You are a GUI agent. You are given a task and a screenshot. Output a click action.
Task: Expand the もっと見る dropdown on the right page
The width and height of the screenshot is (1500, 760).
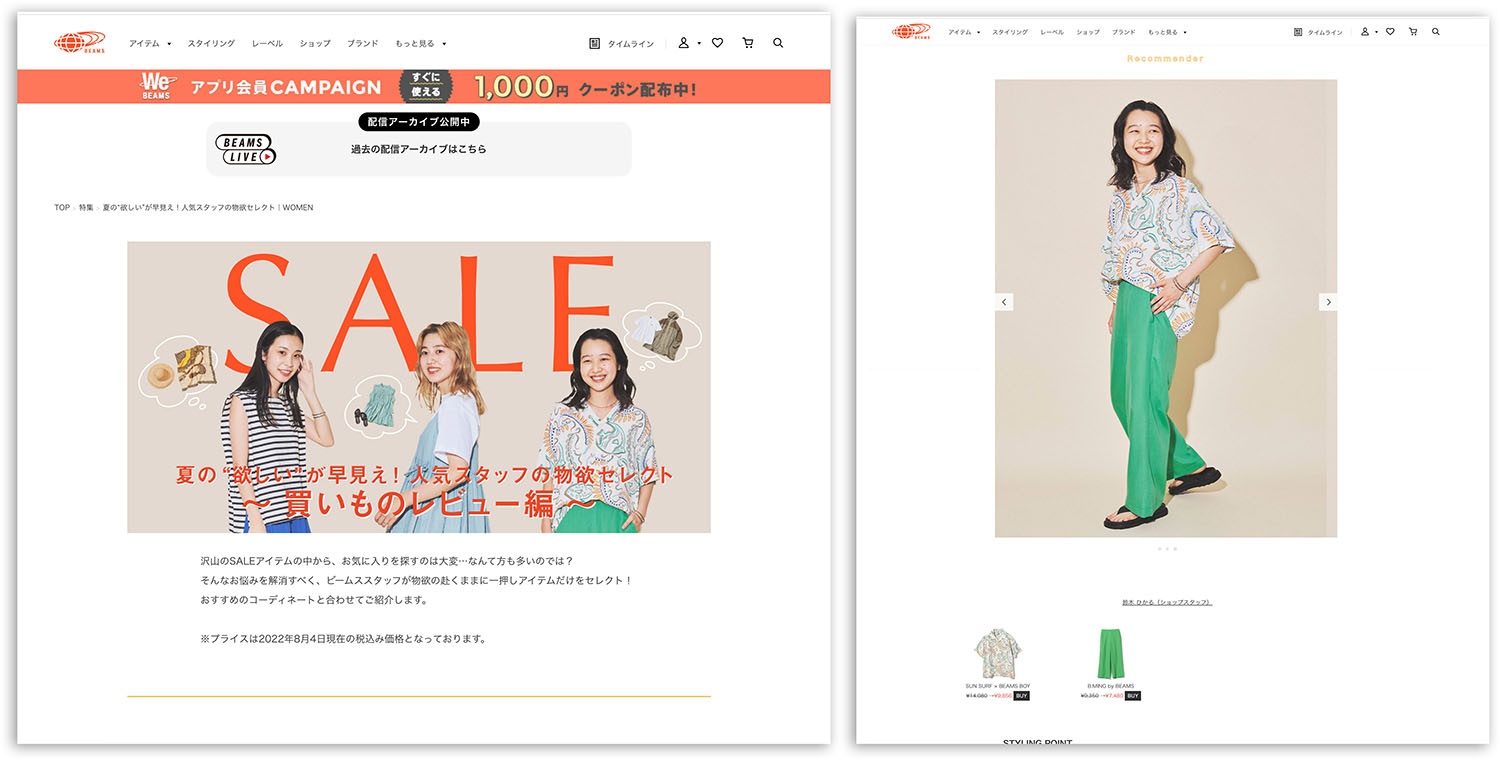click(1167, 32)
